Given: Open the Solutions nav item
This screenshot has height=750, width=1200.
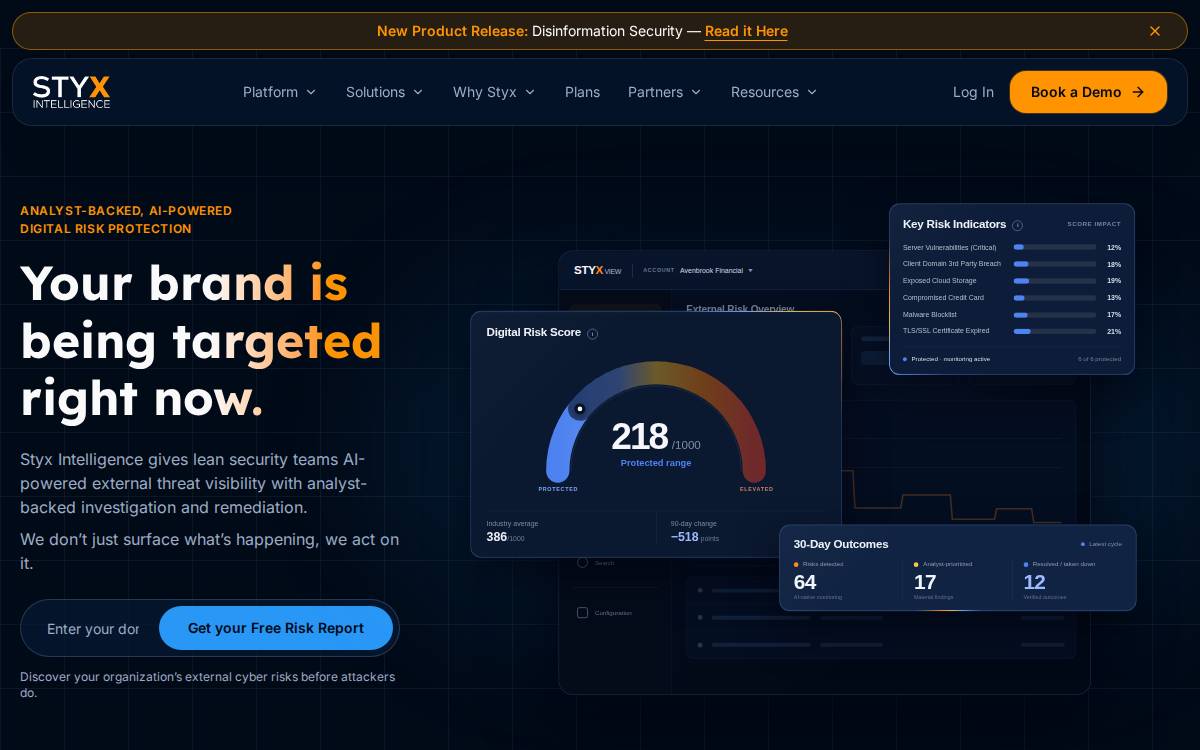Looking at the screenshot, I should [x=384, y=92].
